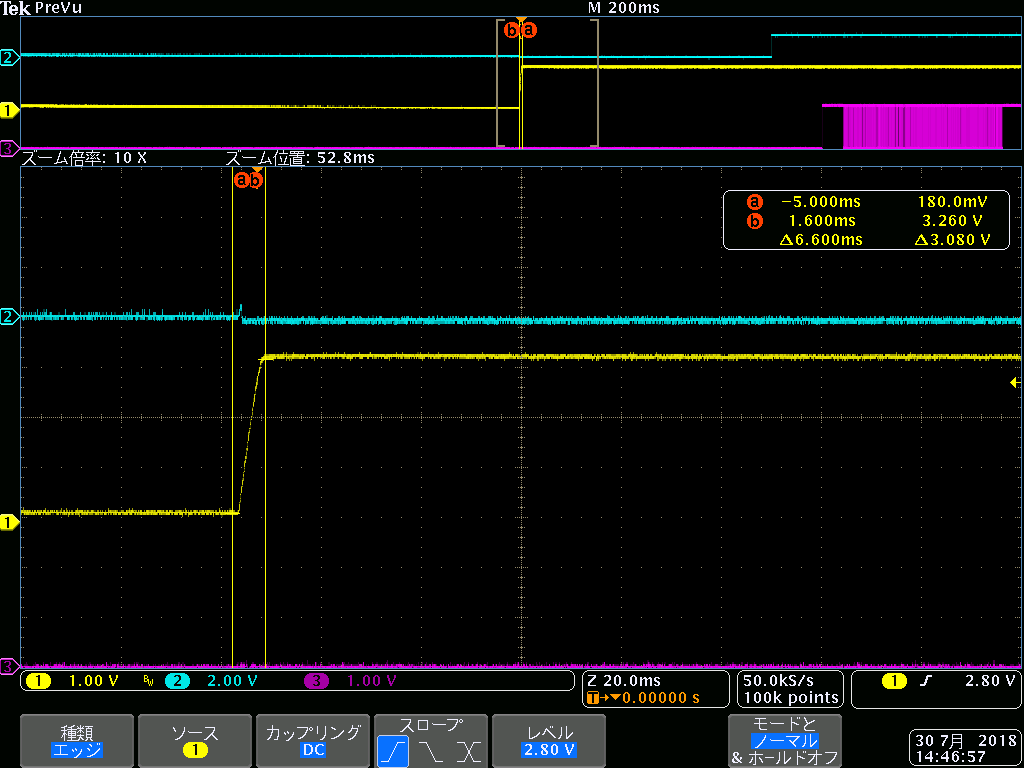Open the カップリング DC coupling menu

click(313, 741)
